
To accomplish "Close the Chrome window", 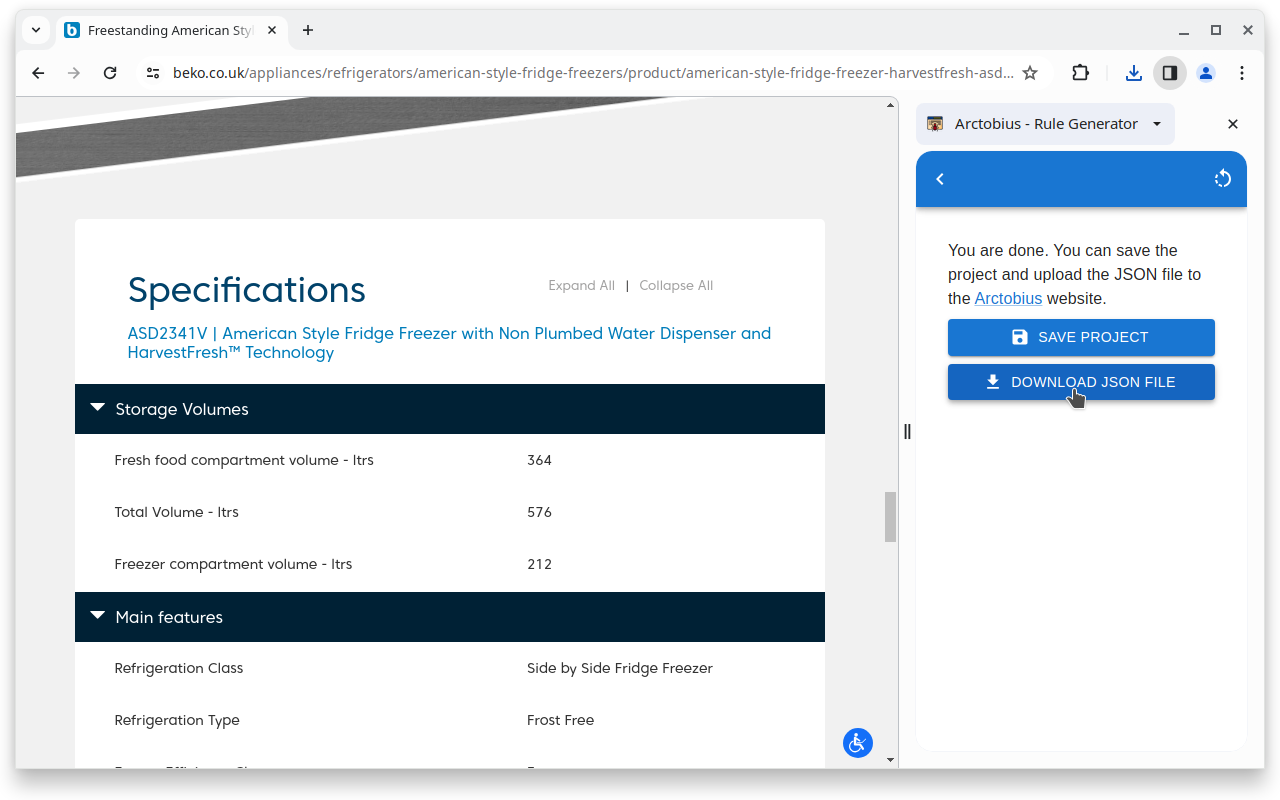I will (x=1248, y=30).
